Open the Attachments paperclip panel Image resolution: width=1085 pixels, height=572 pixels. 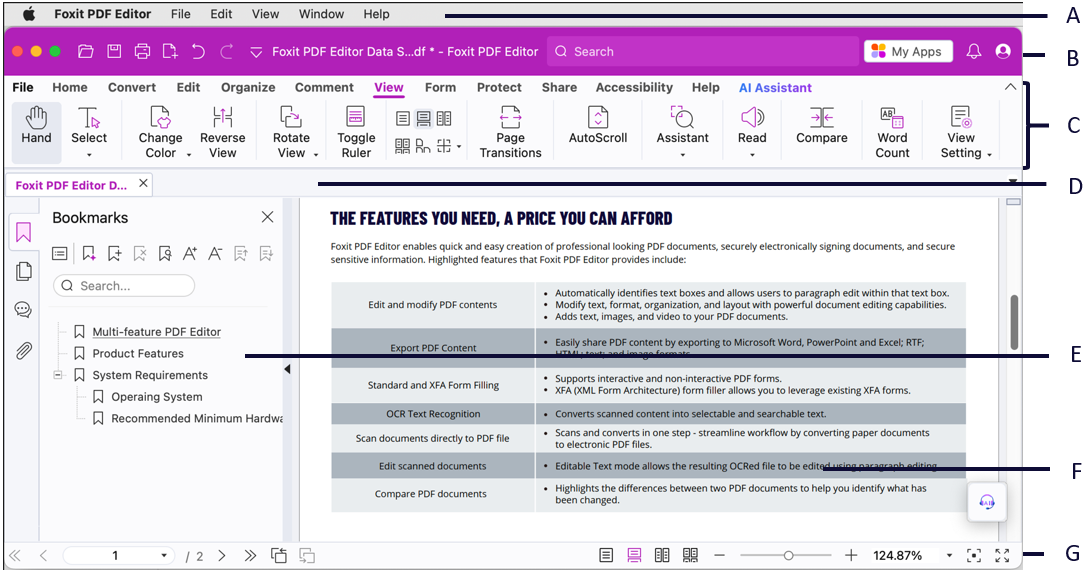click(x=24, y=351)
